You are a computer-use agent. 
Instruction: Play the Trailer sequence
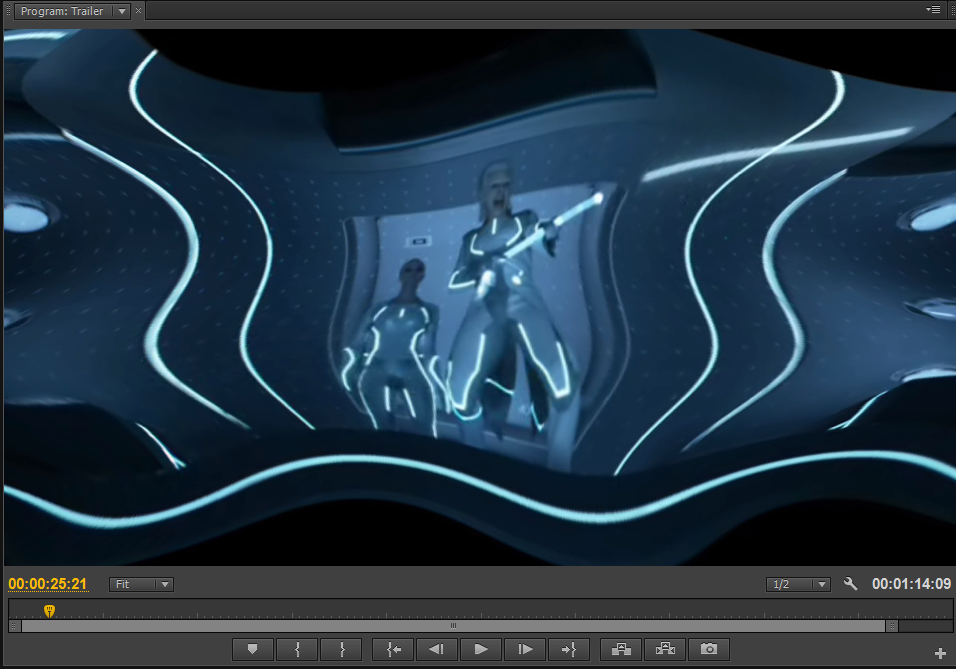point(481,649)
